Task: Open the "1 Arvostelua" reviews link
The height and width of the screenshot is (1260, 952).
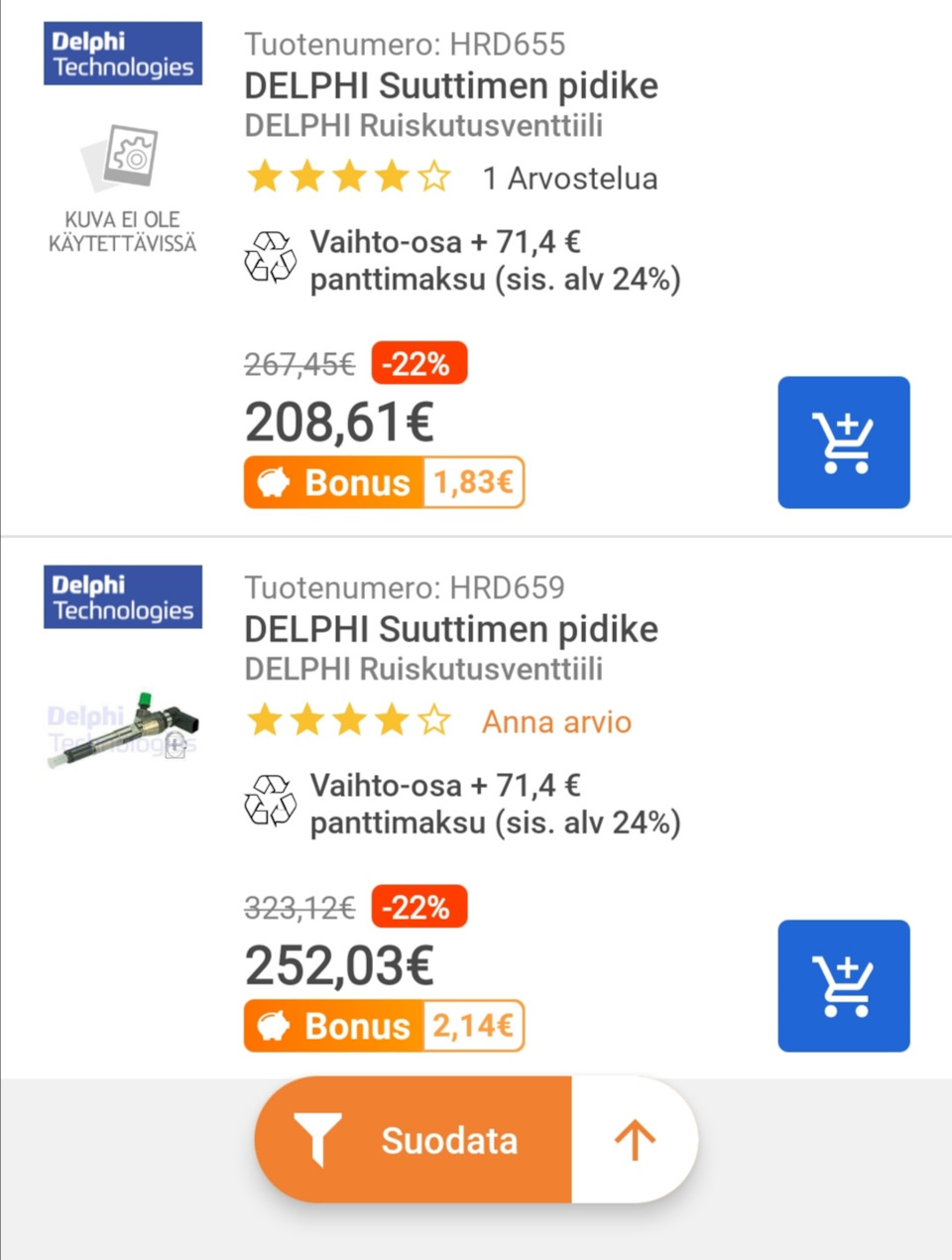Action: [569, 179]
